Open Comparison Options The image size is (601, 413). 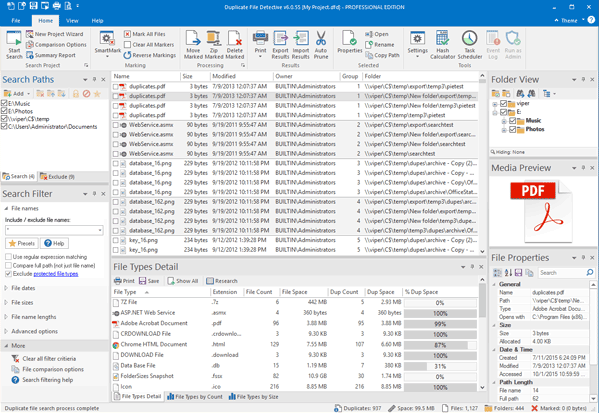pos(56,44)
